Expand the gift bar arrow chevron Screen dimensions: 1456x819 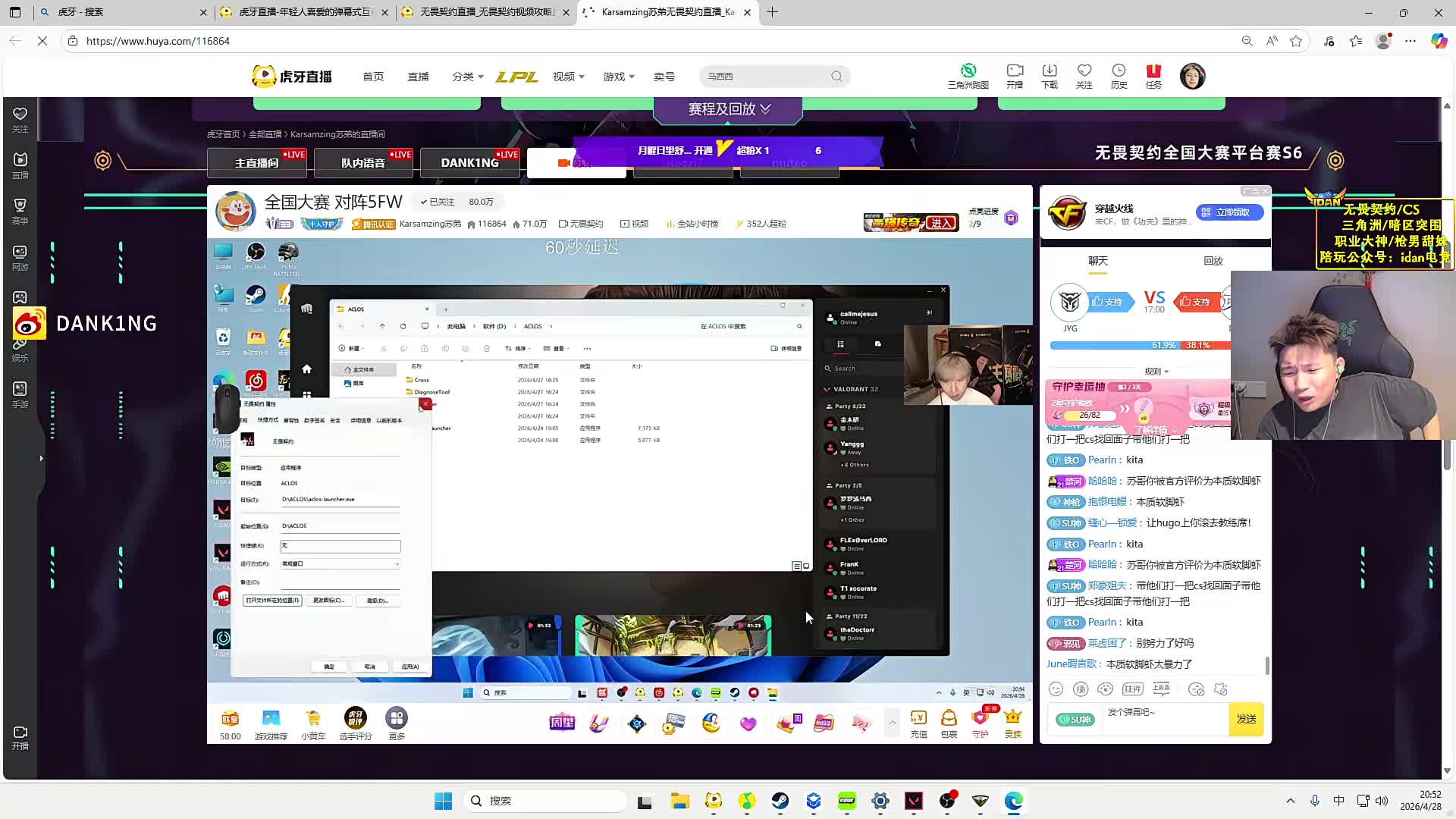click(x=892, y=723)
